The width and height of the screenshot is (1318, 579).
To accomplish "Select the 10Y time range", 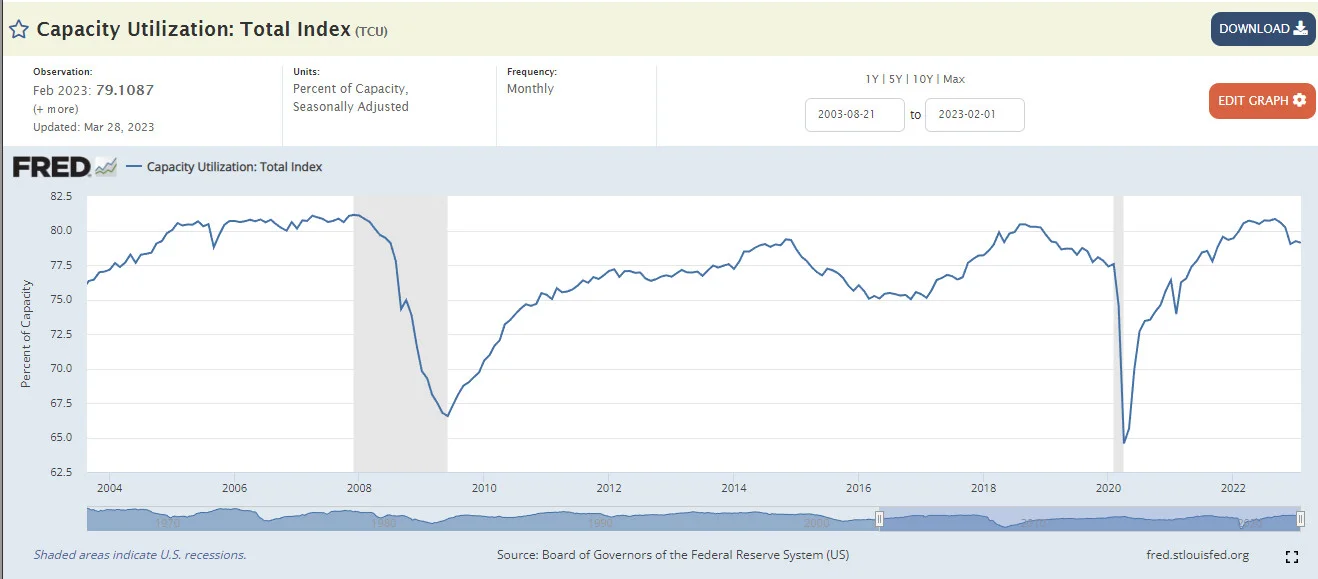I will click(924, 79).
